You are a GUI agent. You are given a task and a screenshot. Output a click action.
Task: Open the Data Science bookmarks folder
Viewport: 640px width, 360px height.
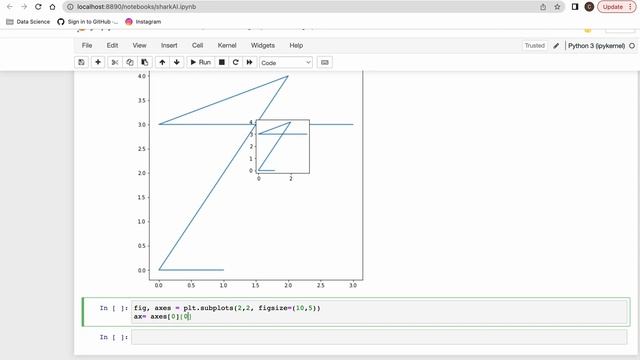(x=28, y=22)
